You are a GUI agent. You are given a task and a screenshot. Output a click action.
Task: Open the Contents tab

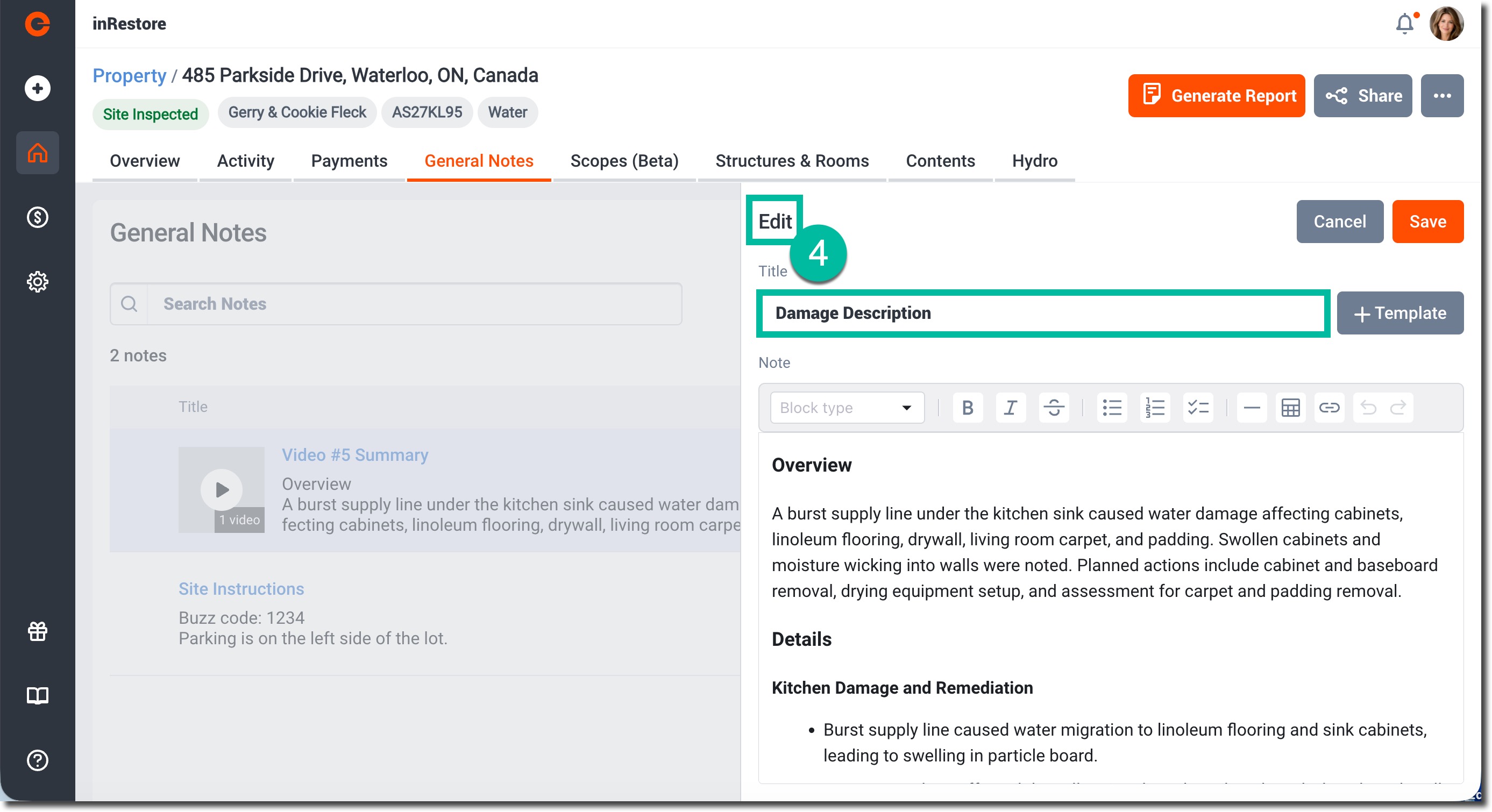(x=940, y=161)
